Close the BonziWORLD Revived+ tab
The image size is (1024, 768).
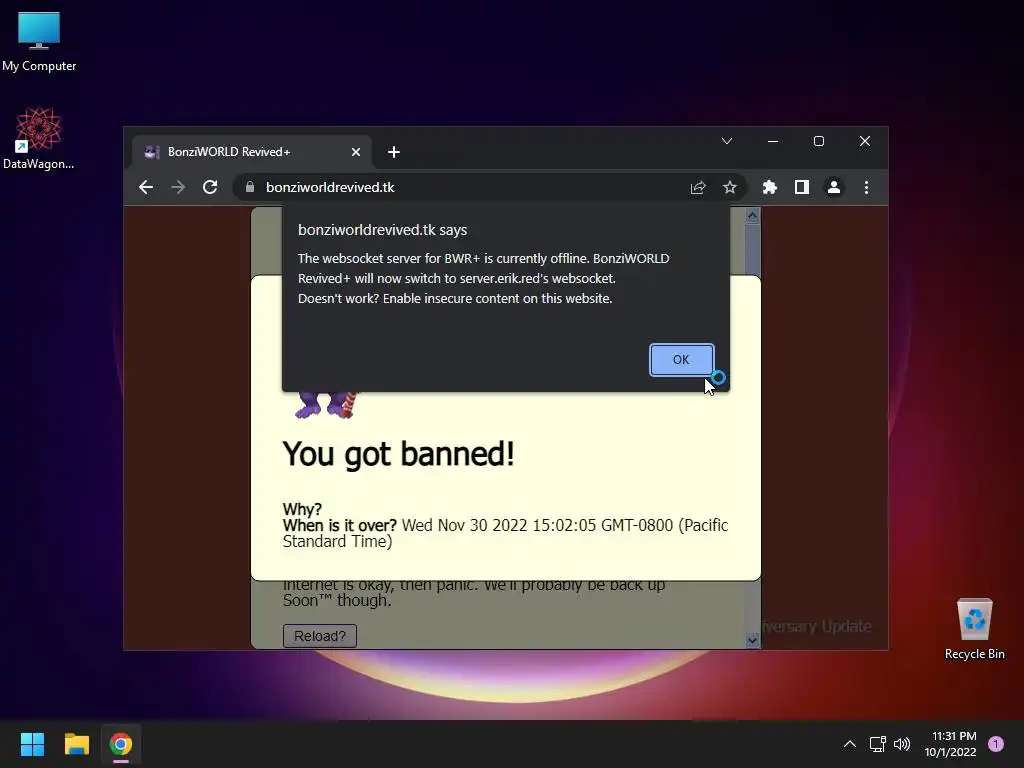pyautogui.click(x=356, y=152)
